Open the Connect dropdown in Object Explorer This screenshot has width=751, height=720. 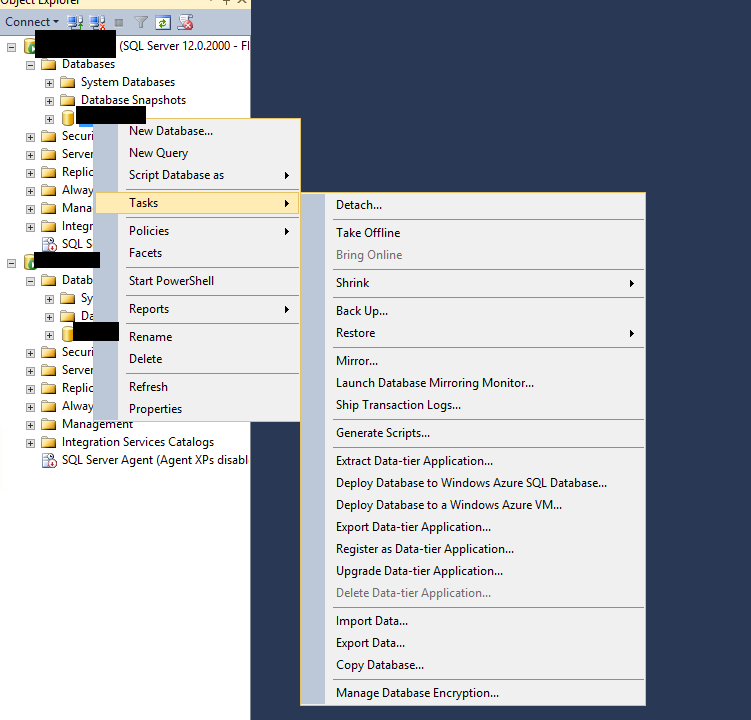pyautogui.click(x=32, y=22)
